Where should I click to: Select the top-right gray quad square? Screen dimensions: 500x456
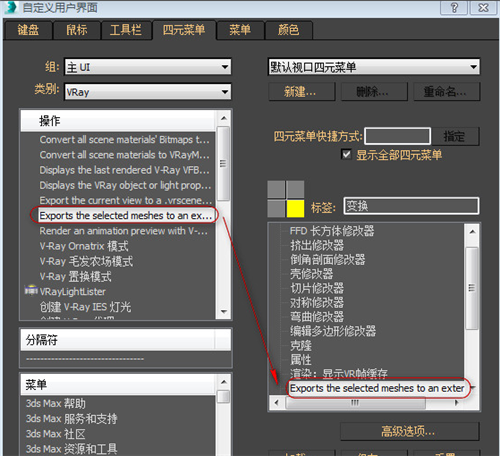pyautogui.click(x=295, y=189)
